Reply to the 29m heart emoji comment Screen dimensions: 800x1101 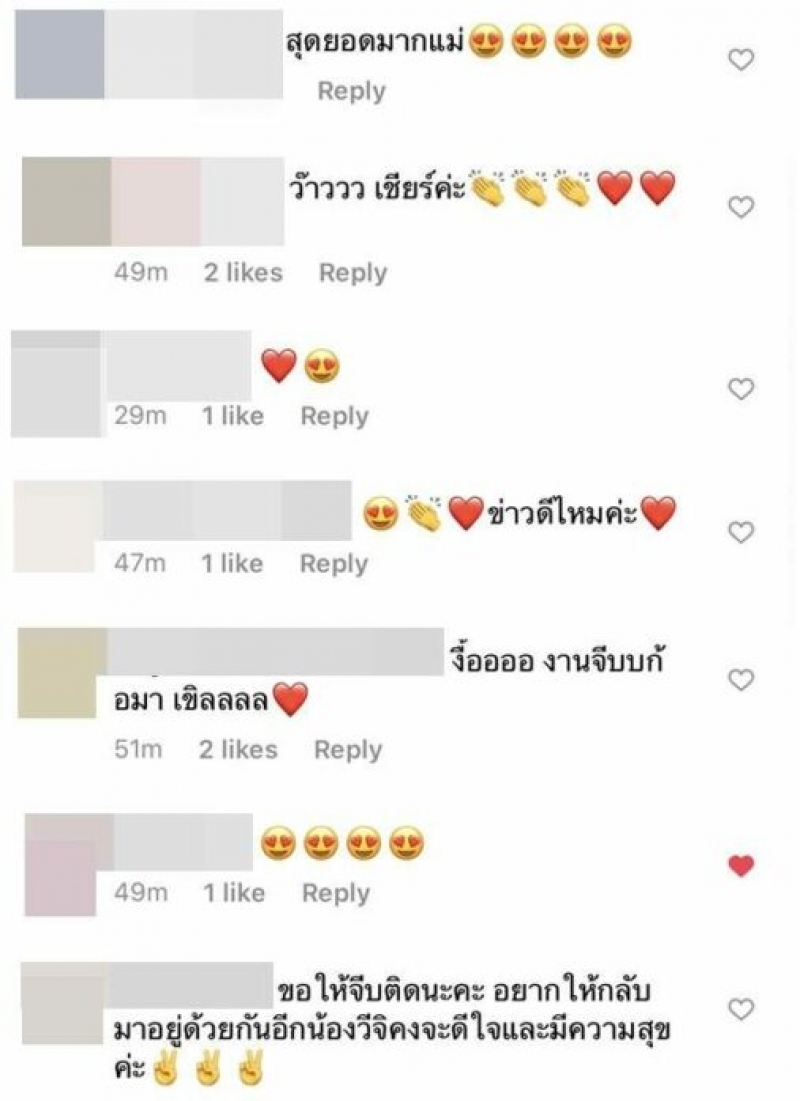click(x=334, y=416)
